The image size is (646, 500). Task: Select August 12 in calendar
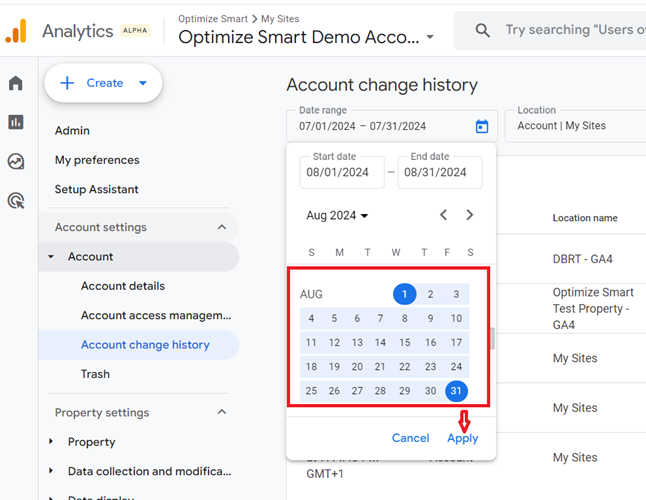pos(334,342)
